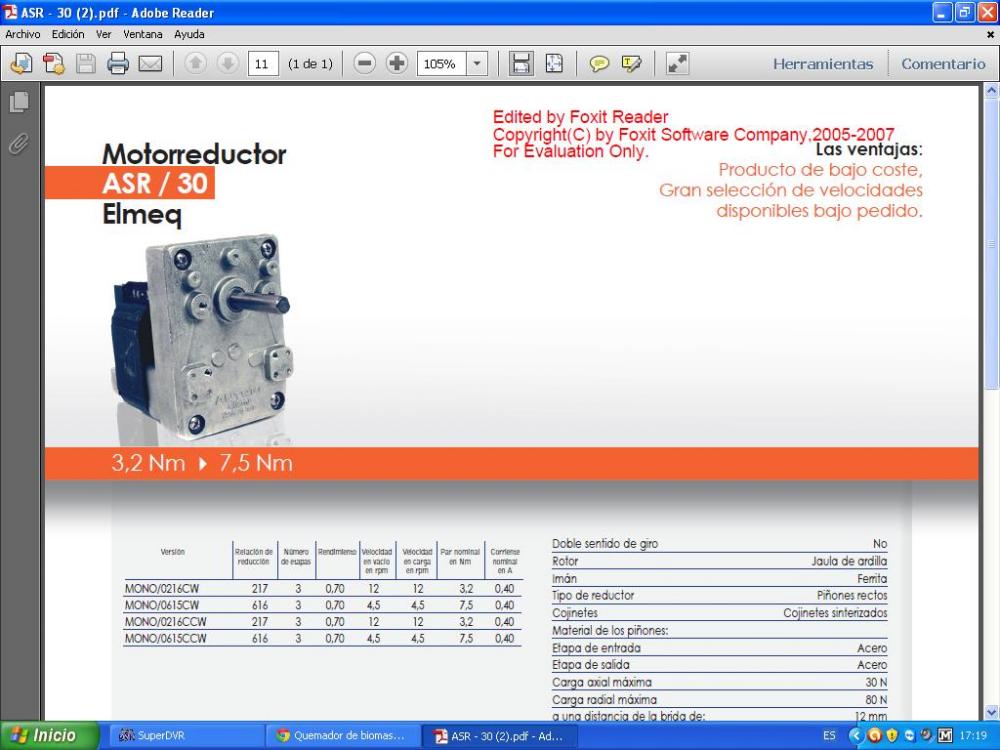The width and height of the screenshot is (1000, 750).
Task: Click the MONO/0615CW version cell
Action: (x=162, y=605)
